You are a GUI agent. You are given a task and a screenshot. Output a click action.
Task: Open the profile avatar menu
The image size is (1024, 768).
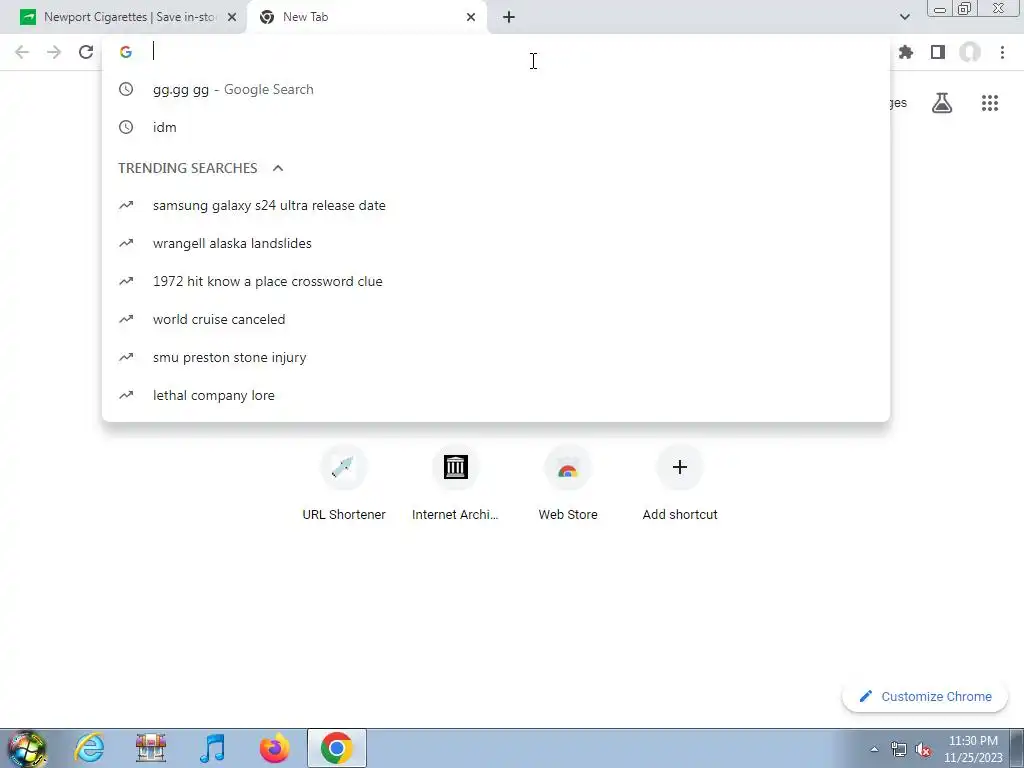(970, 52)
